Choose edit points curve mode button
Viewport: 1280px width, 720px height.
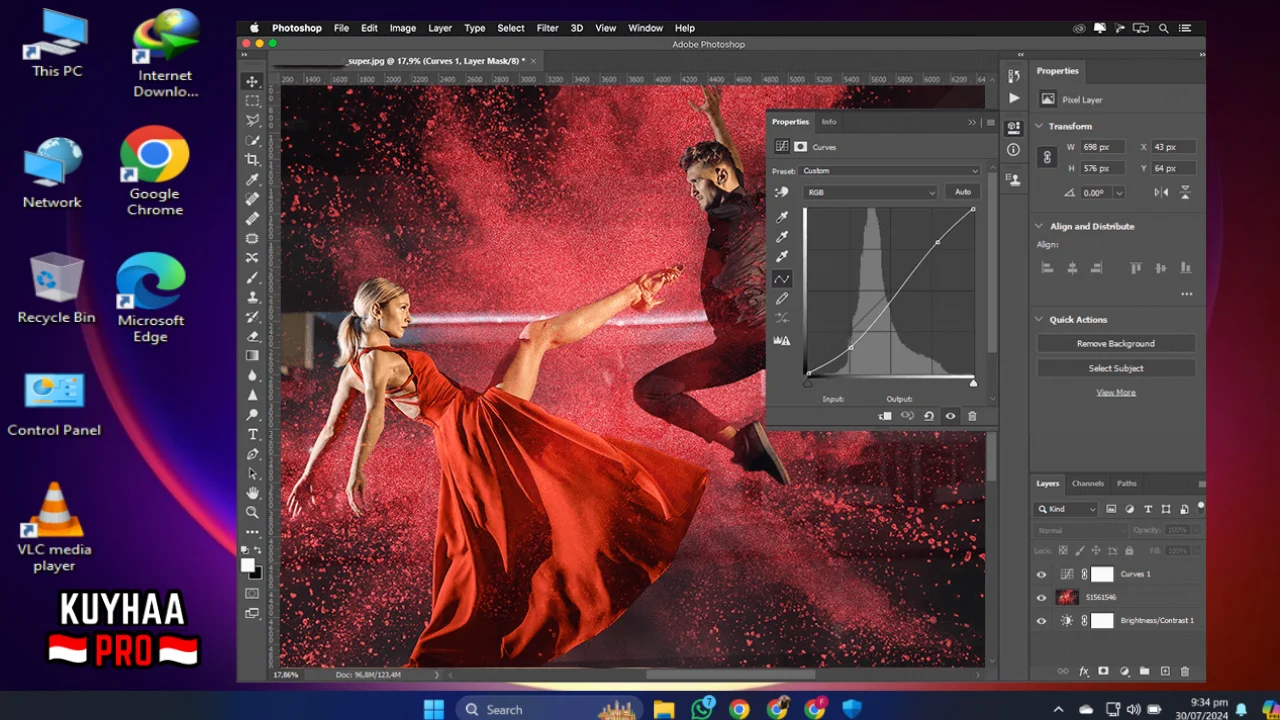[782, 279]
